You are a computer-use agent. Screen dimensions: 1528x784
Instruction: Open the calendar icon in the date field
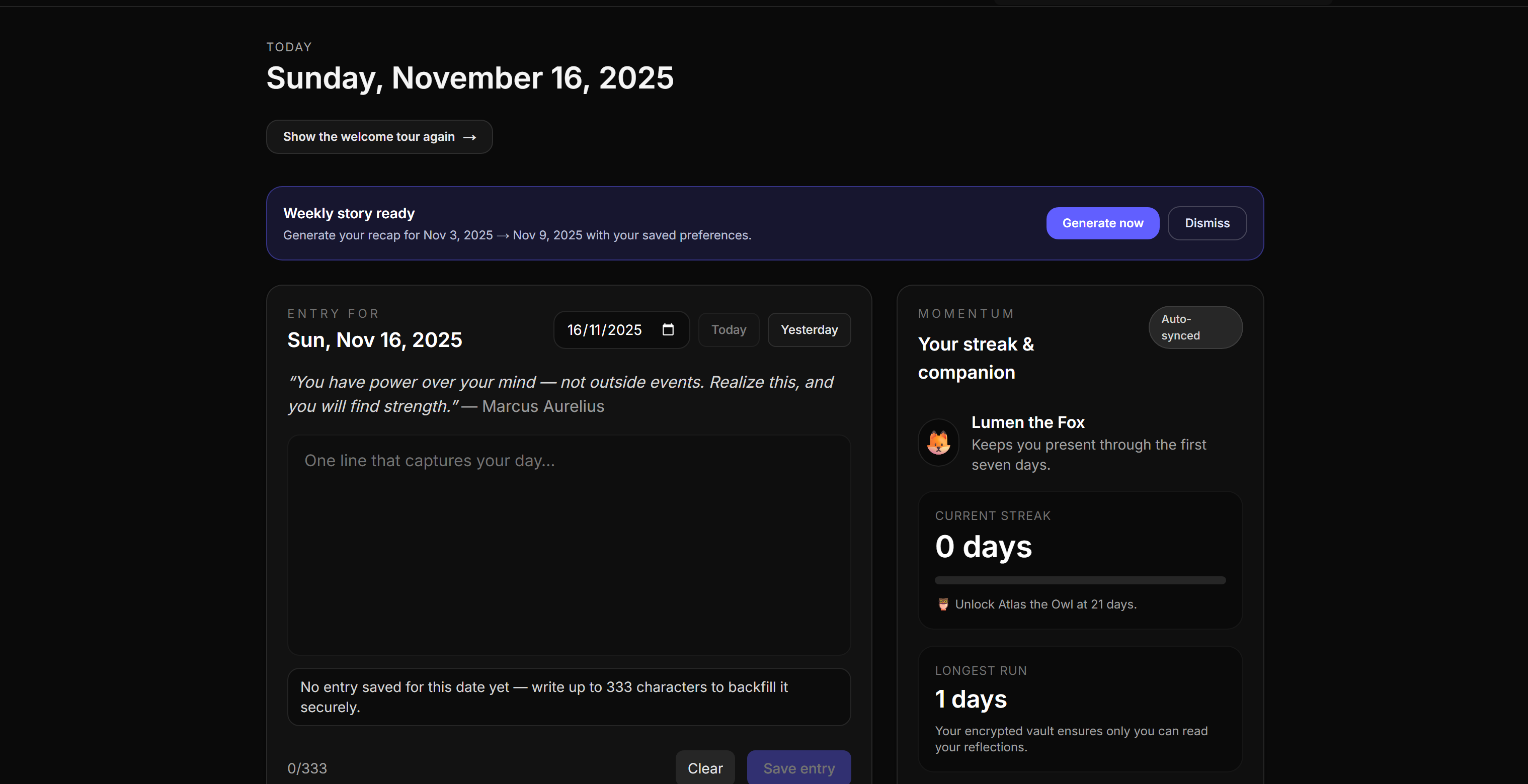coord(668,330)
